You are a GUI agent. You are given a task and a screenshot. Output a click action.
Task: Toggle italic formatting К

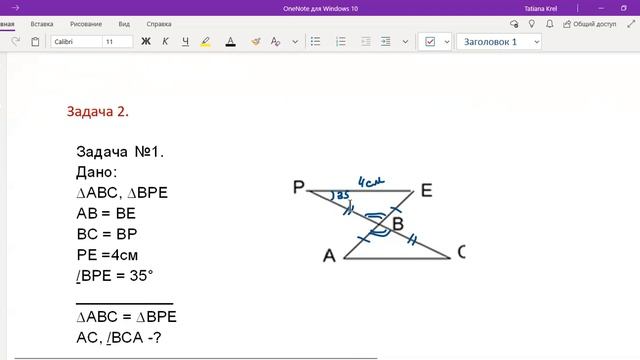(x=165, y=41)
